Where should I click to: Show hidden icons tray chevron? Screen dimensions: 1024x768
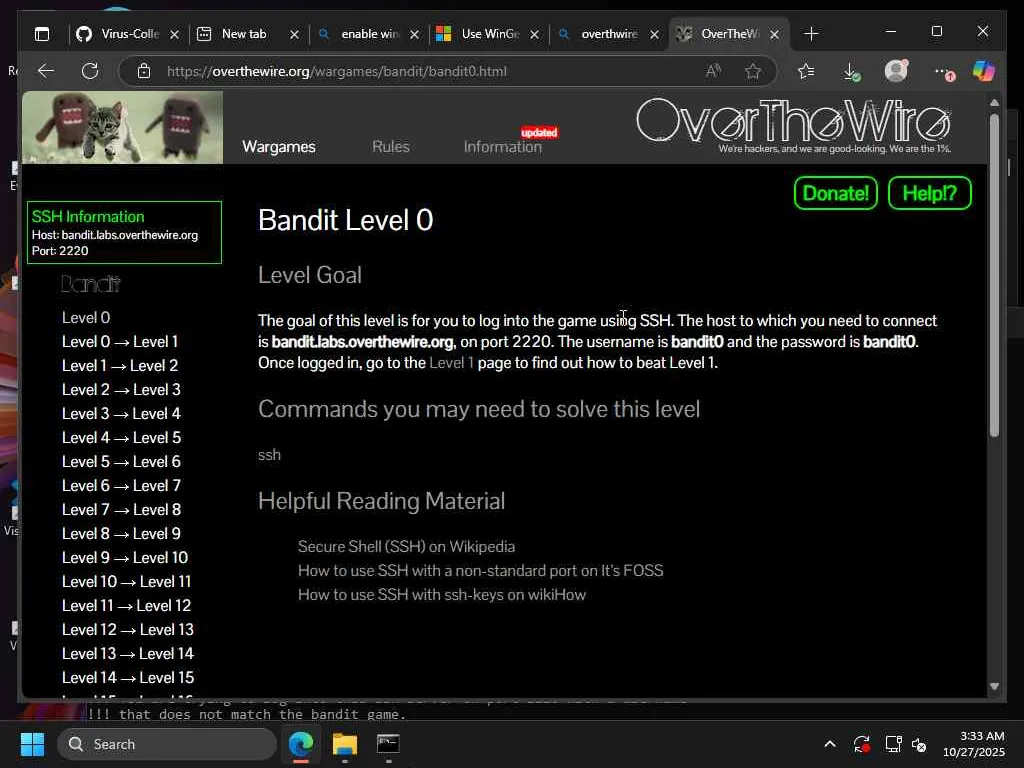click(829, 744)
